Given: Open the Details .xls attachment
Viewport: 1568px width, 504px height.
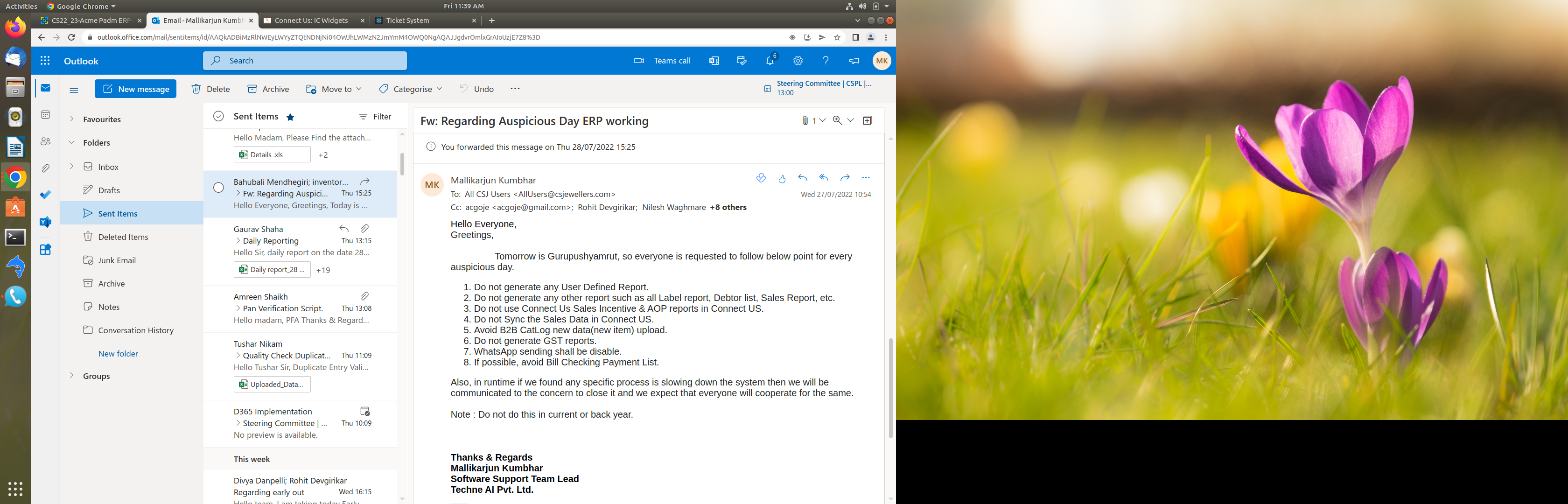Looking at the screenshot, I should click(272, 154).
